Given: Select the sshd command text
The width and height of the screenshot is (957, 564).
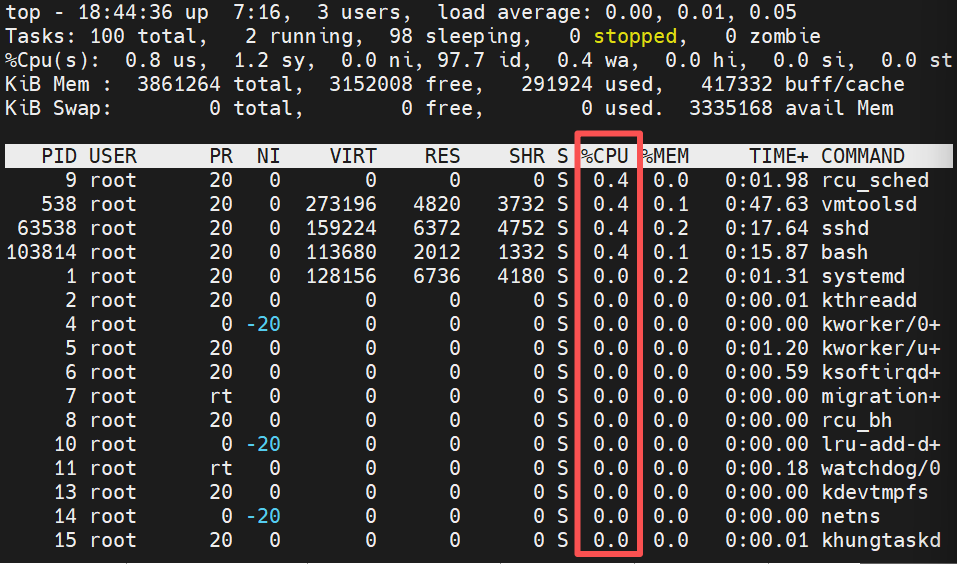Looking at the screenshot, I should point(845,228).
